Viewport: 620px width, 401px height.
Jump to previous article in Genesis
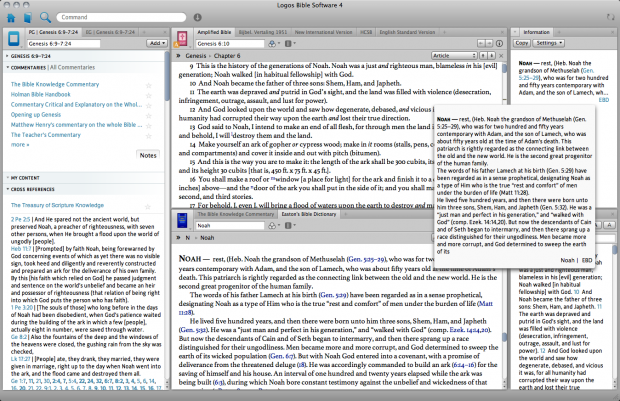(483, 56)
